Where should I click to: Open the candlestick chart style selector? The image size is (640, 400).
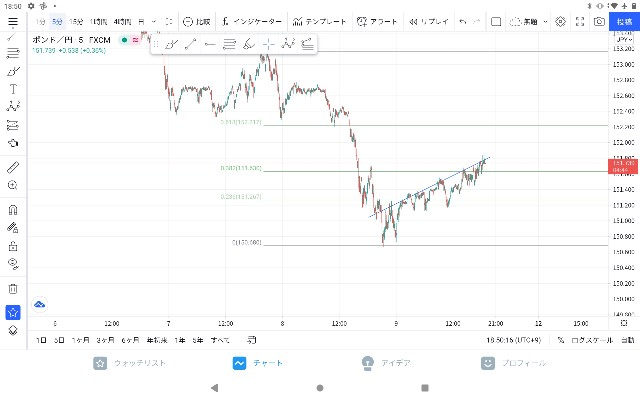coord(169,22)
